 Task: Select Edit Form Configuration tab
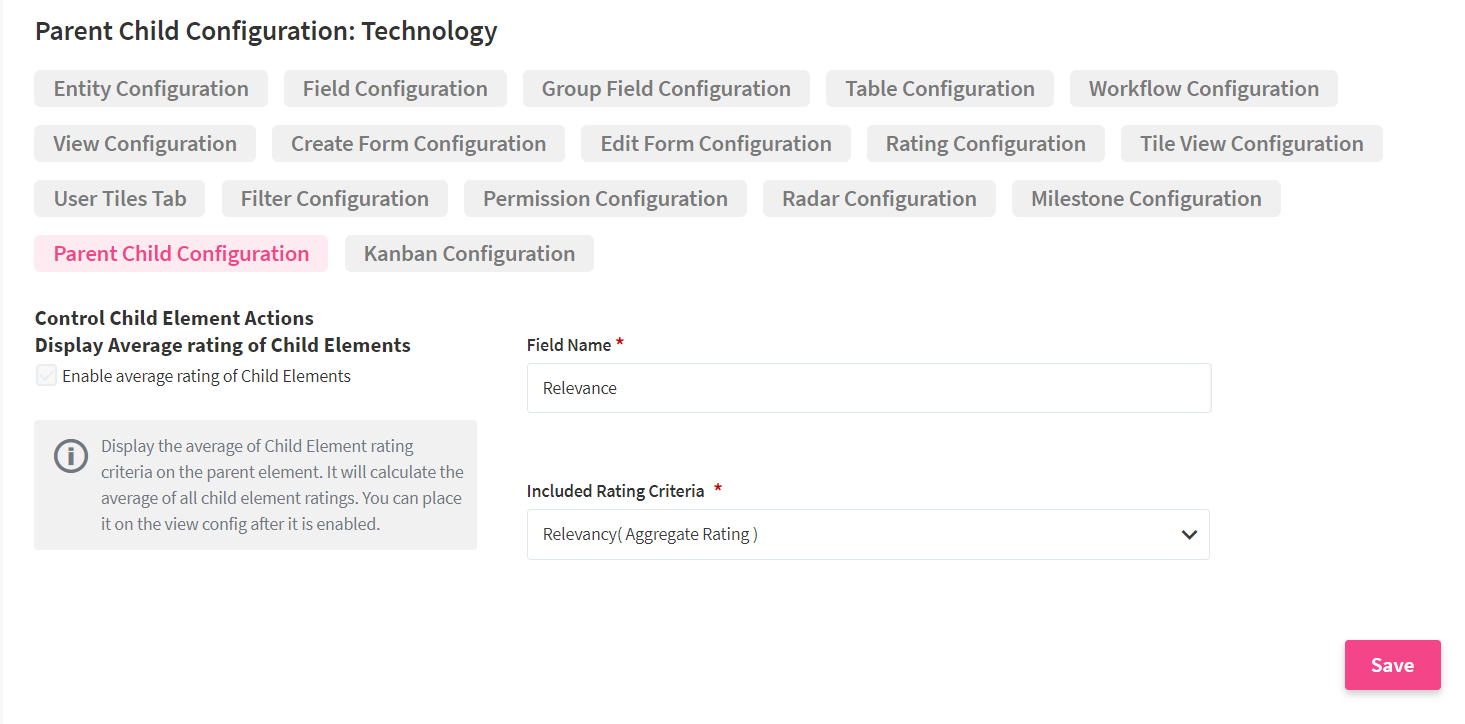(x=715, y=144)
